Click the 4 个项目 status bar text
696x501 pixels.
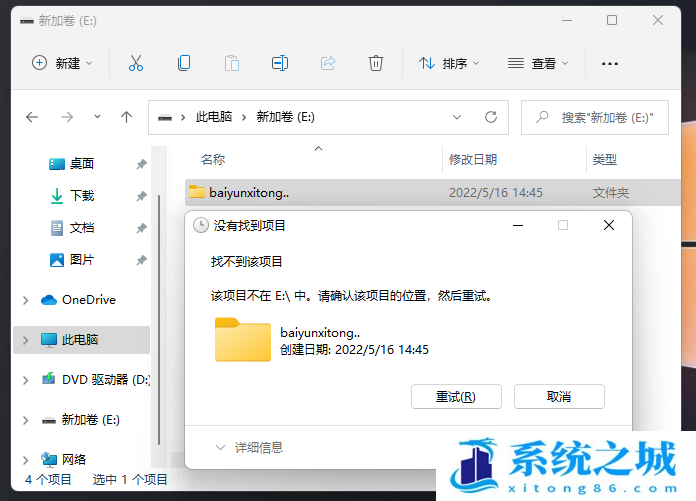(48, 480)
